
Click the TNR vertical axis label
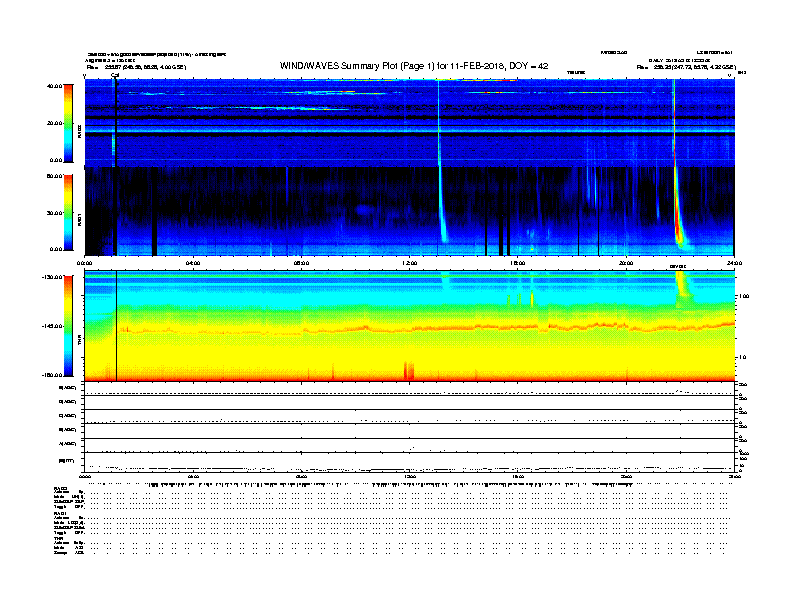click(79, 341)
